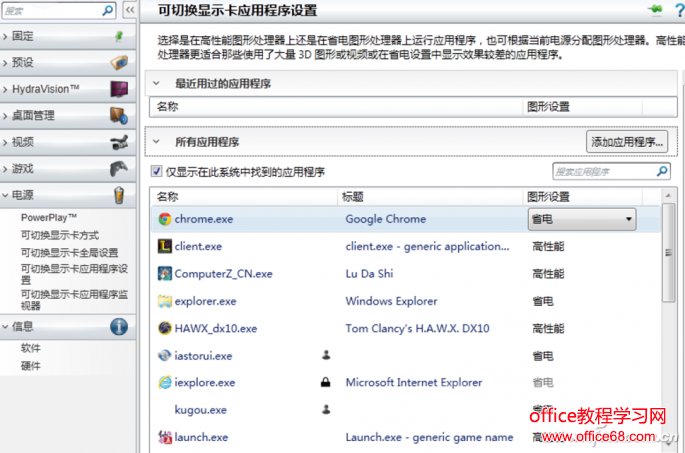This screenshot has height=453, width=685.
Task: Click the ComputerZ_CN.exe icon
Action: [165, 274]
